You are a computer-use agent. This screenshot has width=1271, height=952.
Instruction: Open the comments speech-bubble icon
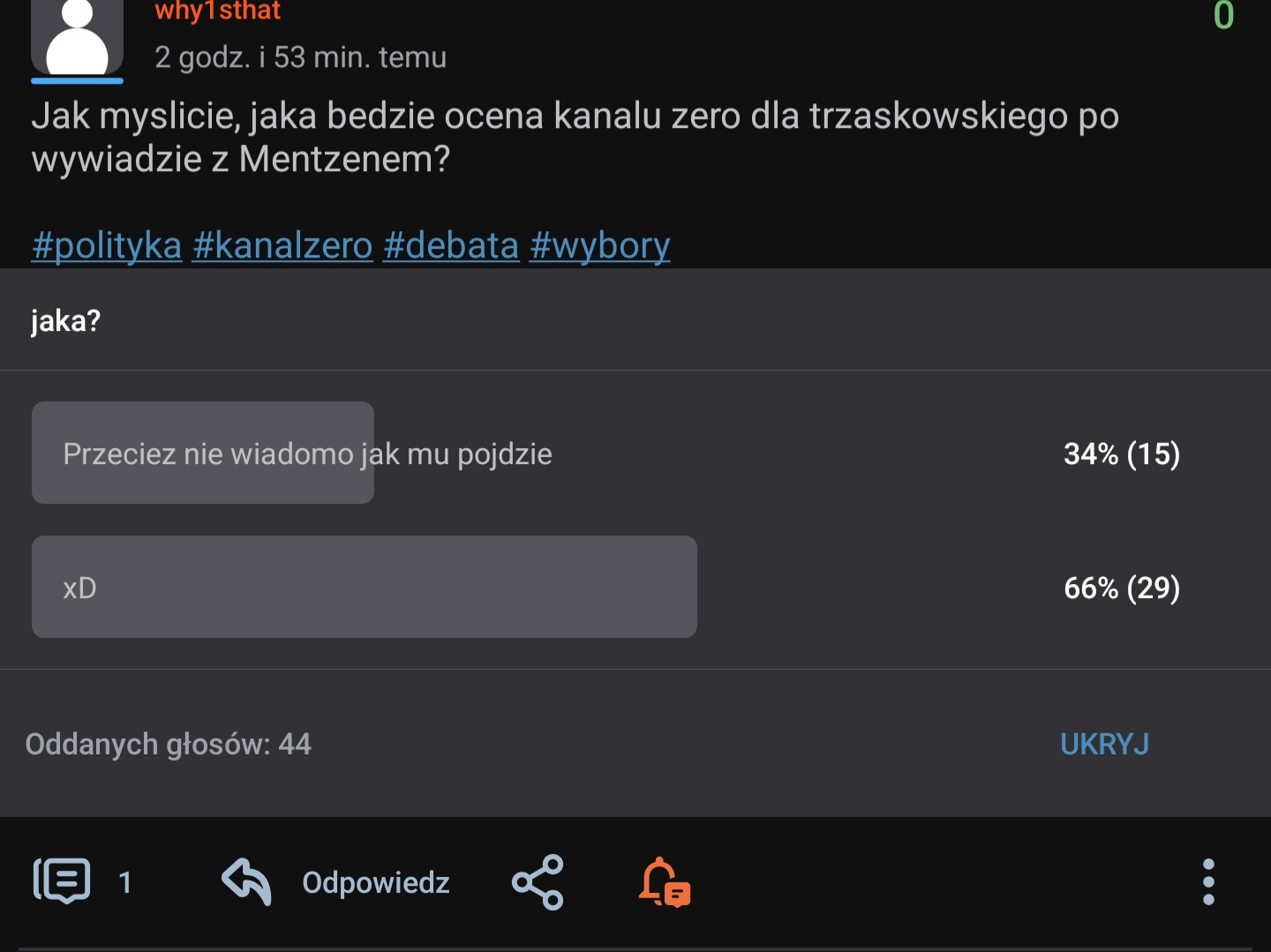(62, 881)
